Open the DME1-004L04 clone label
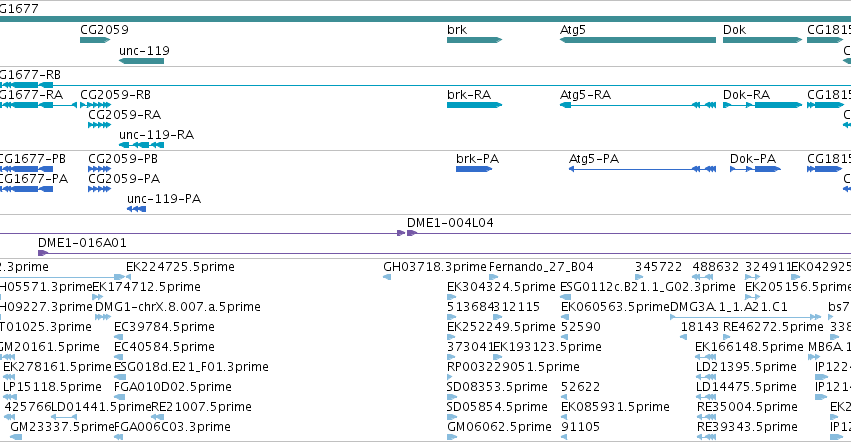Image resolution: width=851 pixels, height=442 pixels. point(450,223)
